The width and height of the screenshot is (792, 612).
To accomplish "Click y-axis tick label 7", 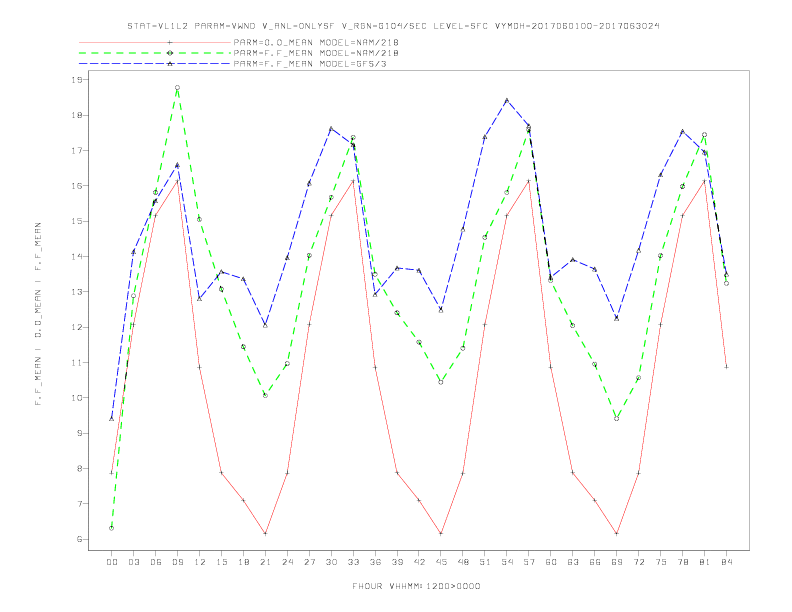I will point(80,504).
